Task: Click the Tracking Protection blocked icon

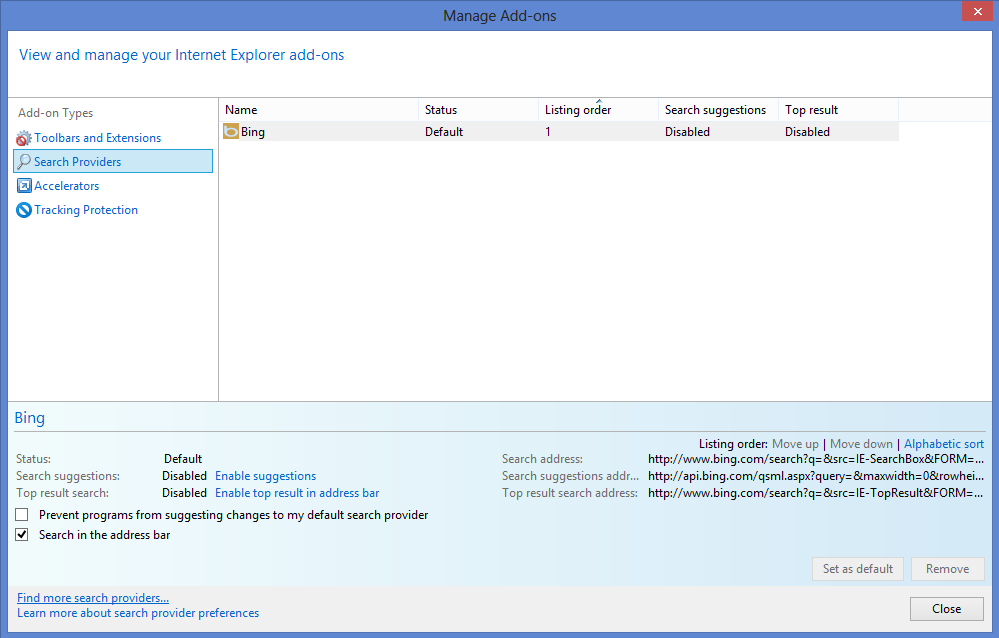Action: click(24, 210)
